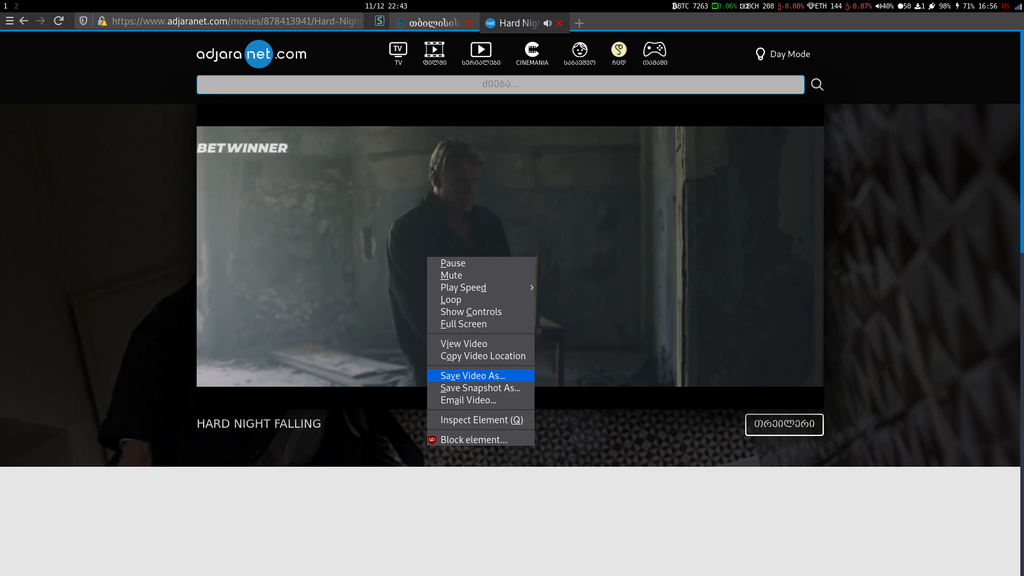1024x576 pixels.
Task: Select Copy Video Location
Action: [x=481, y=356]
